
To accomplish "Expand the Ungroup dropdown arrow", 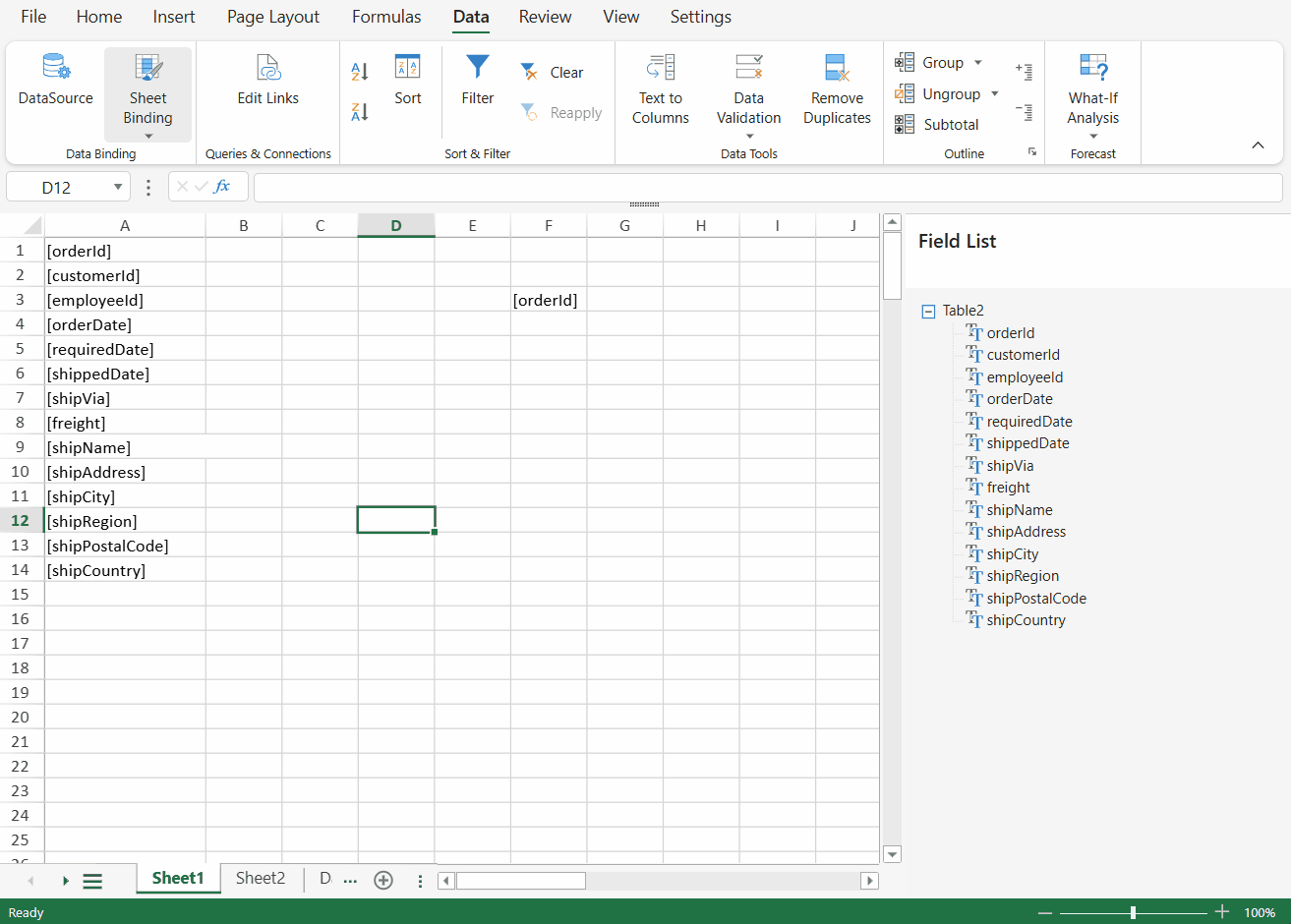I will (x=994, y=94).
